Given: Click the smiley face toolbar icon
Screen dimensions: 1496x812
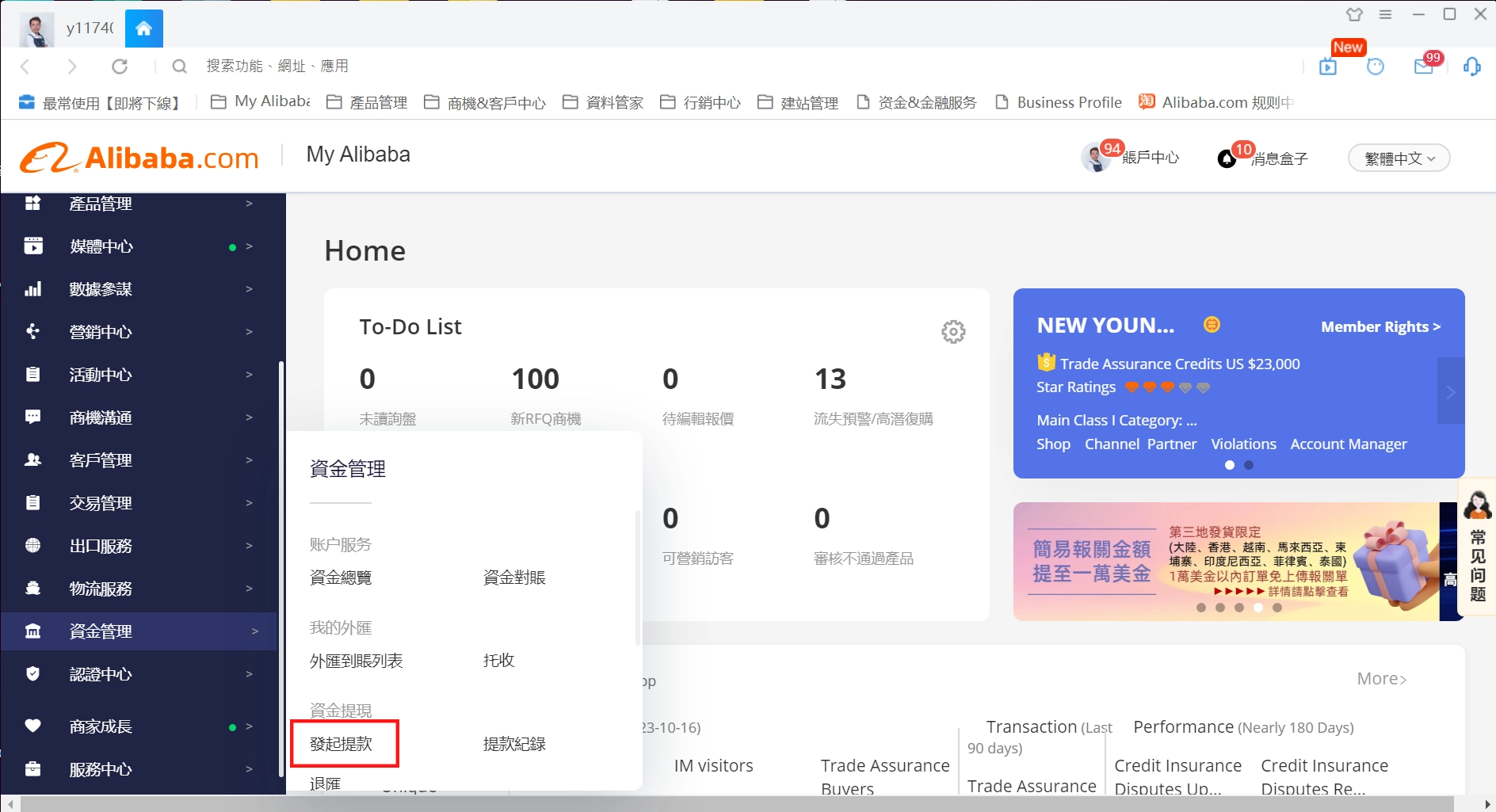Looking at the screenshot, I should pos(1376,67).
